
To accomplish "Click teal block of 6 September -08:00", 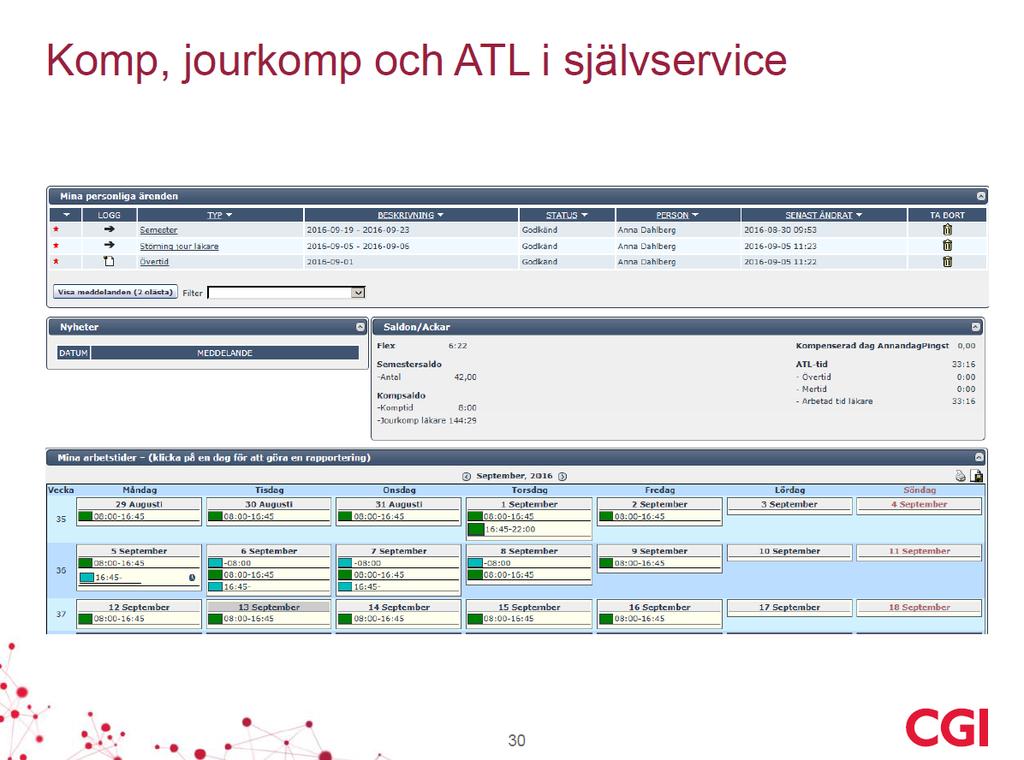I will coord(215,563).
